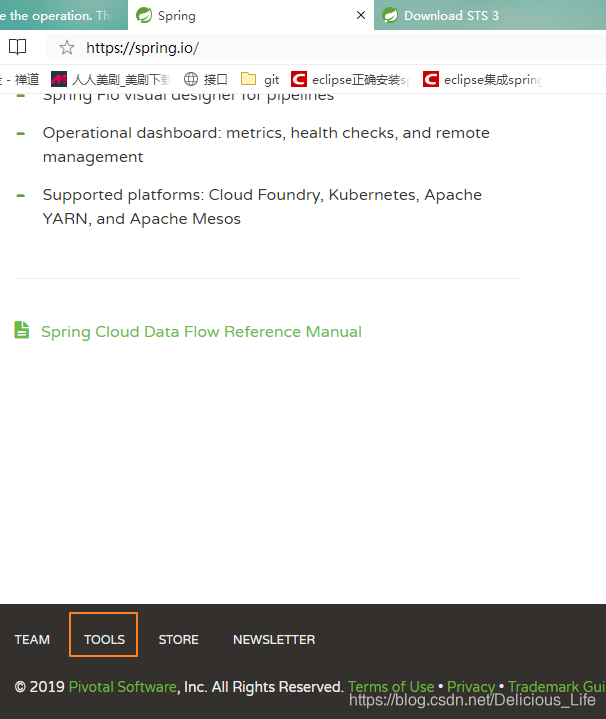Open the Terms of Use link
The width and height of the screenshot is (606, 719).
point(391,686)
